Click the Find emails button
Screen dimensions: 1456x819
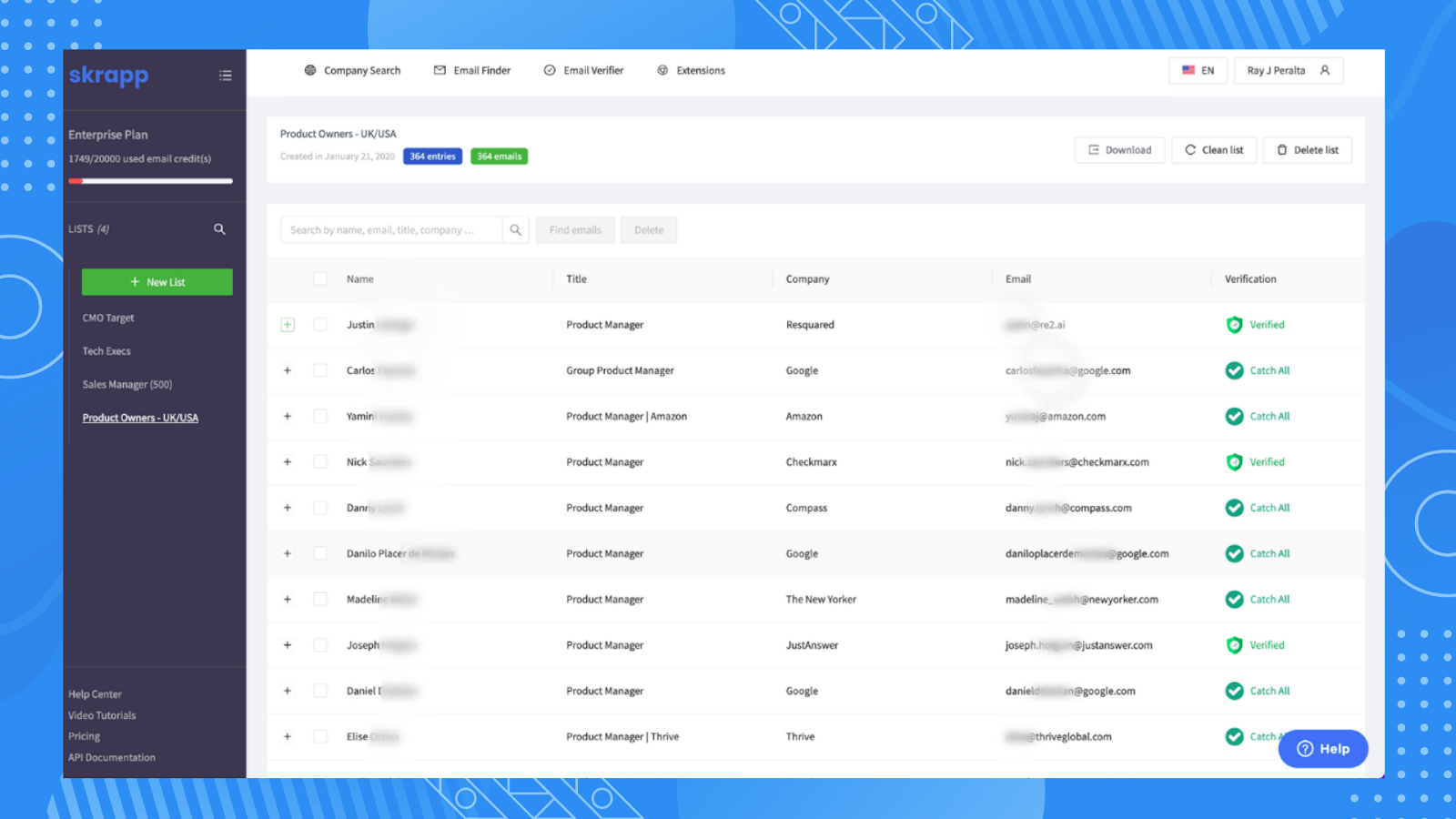pos(575,230)
